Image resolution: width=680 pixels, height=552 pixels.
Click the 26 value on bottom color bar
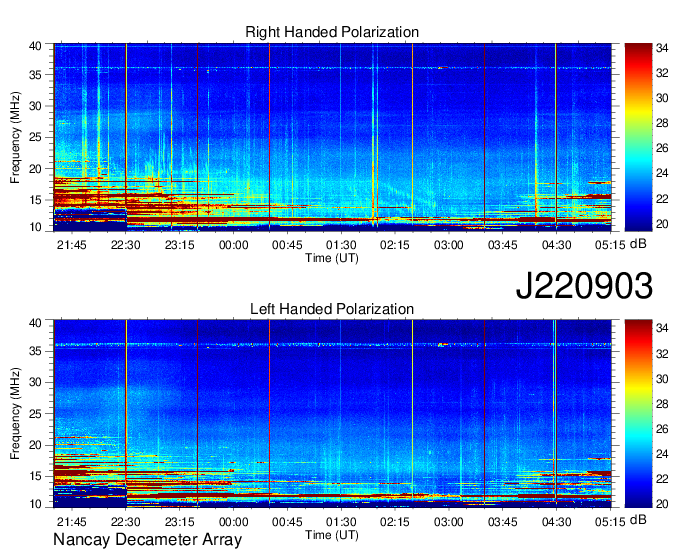coord(662,429)
